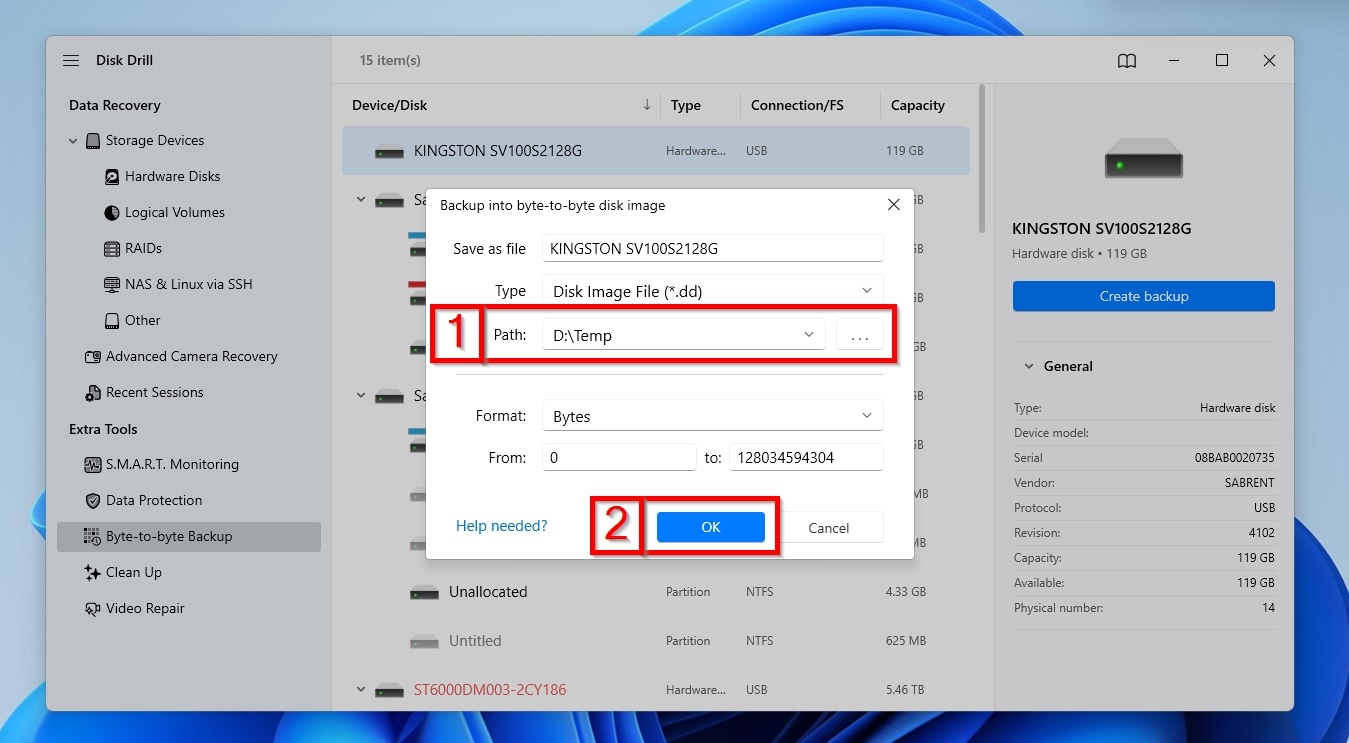This screenshot has height=743, width=1349.
Task: Sort by the Capacity column header
Action: [x=917, y=105]
